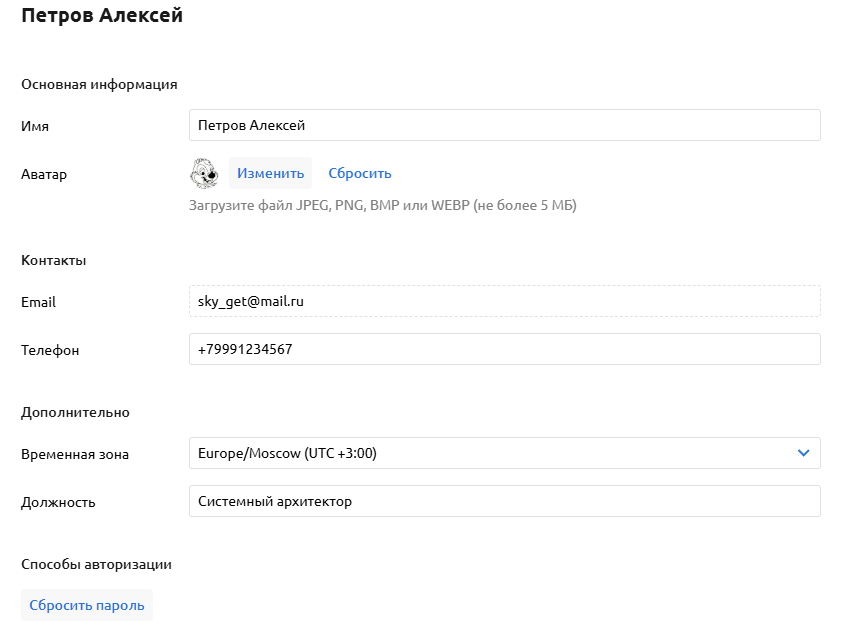Click the Сбросить avatar link

[360, 173]
